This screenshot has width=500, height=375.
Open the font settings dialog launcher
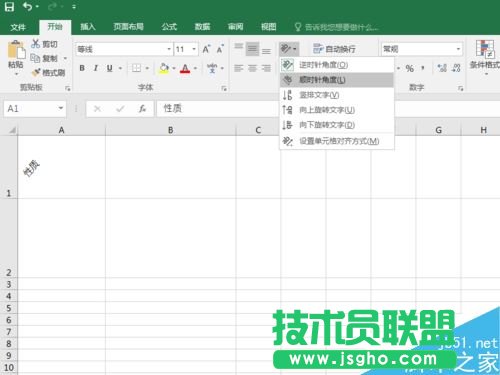tap(224, 88)
